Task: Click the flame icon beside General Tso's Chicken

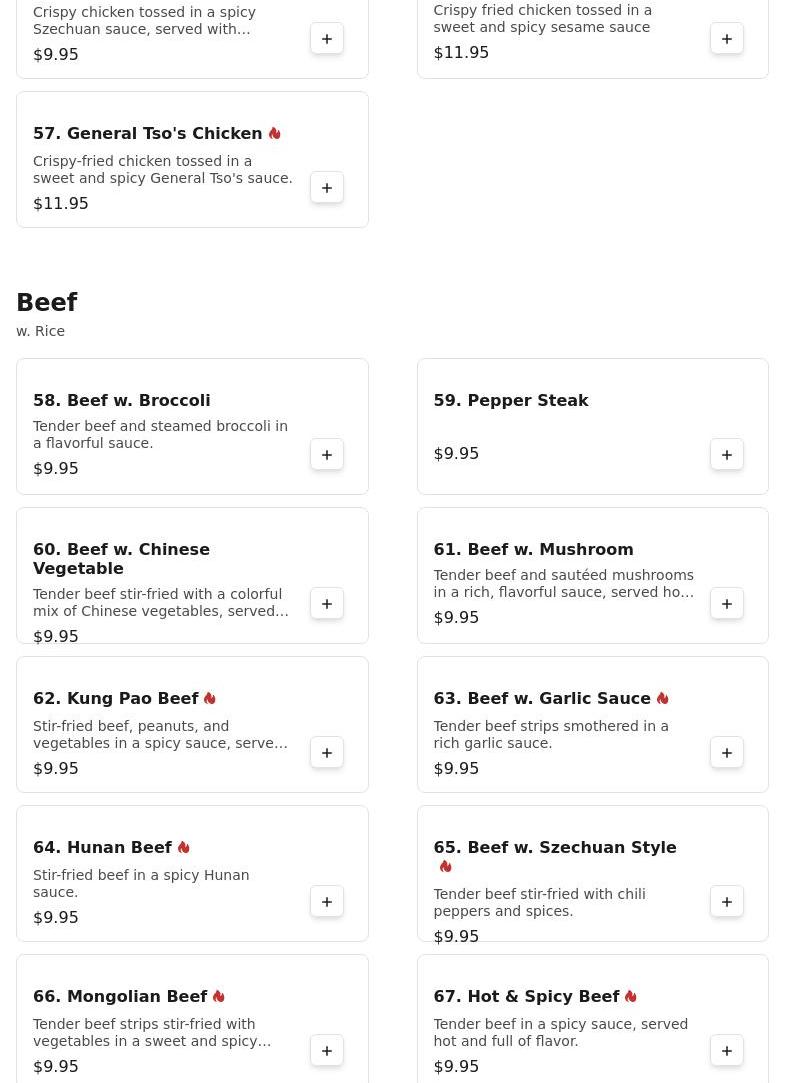Action: (274, 133)
